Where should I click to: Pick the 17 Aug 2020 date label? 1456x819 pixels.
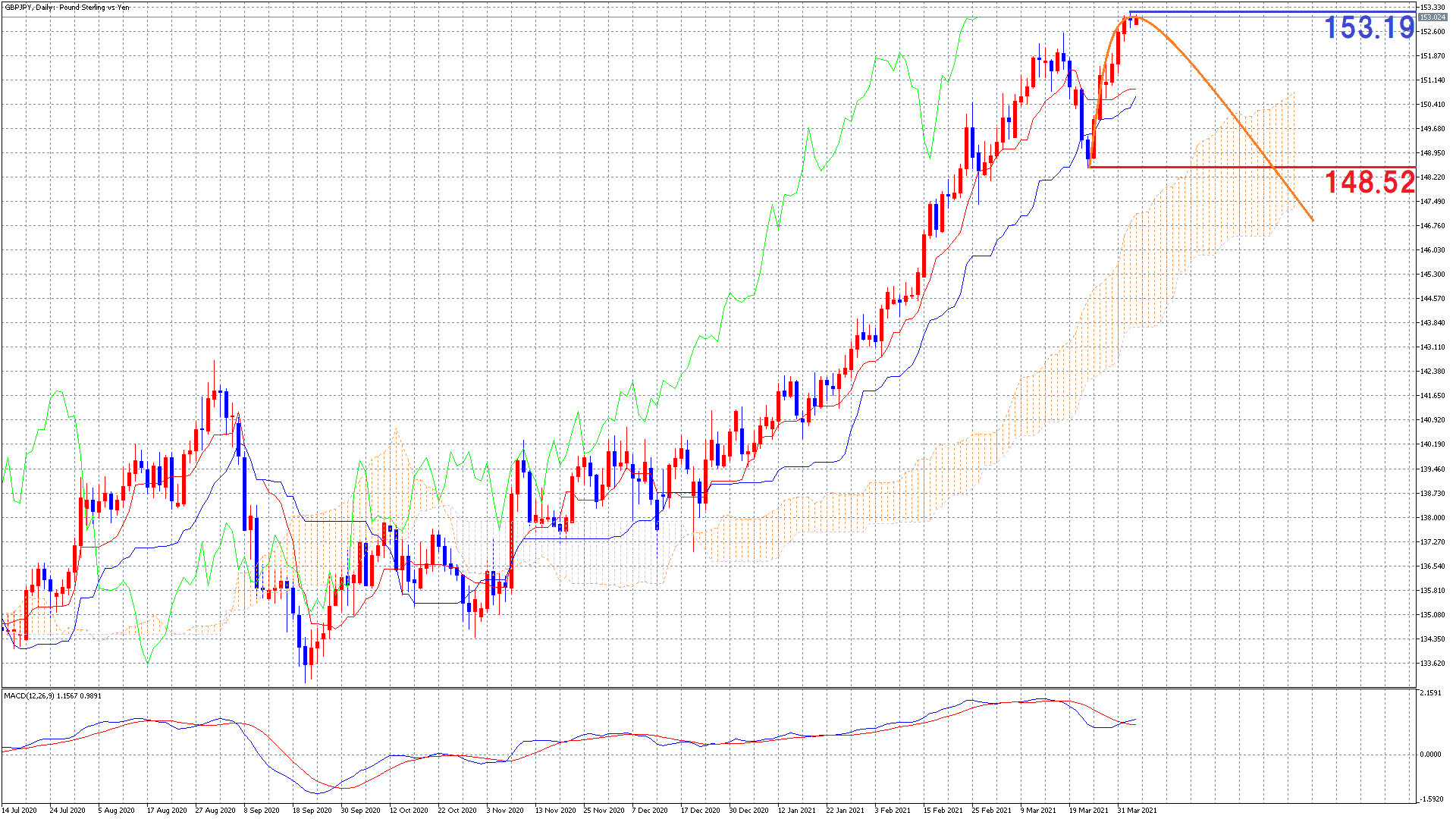167,811
